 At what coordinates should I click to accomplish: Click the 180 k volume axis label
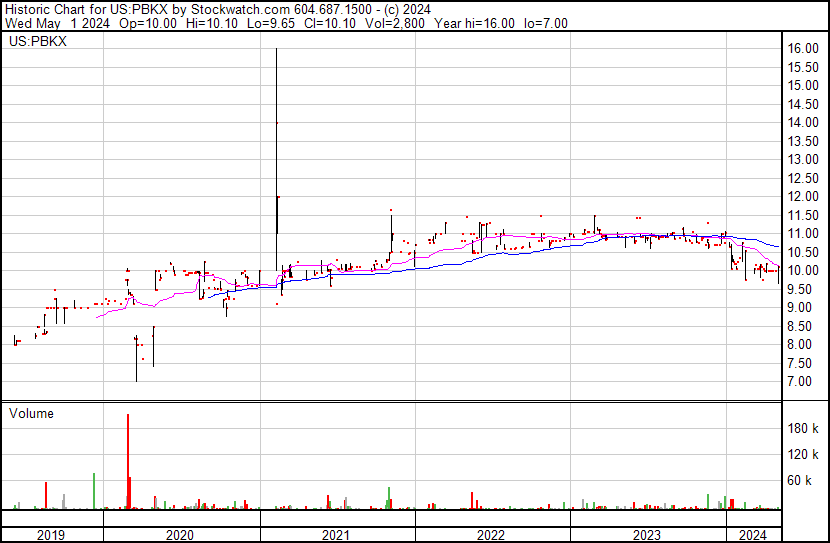[x=803, y=428]
